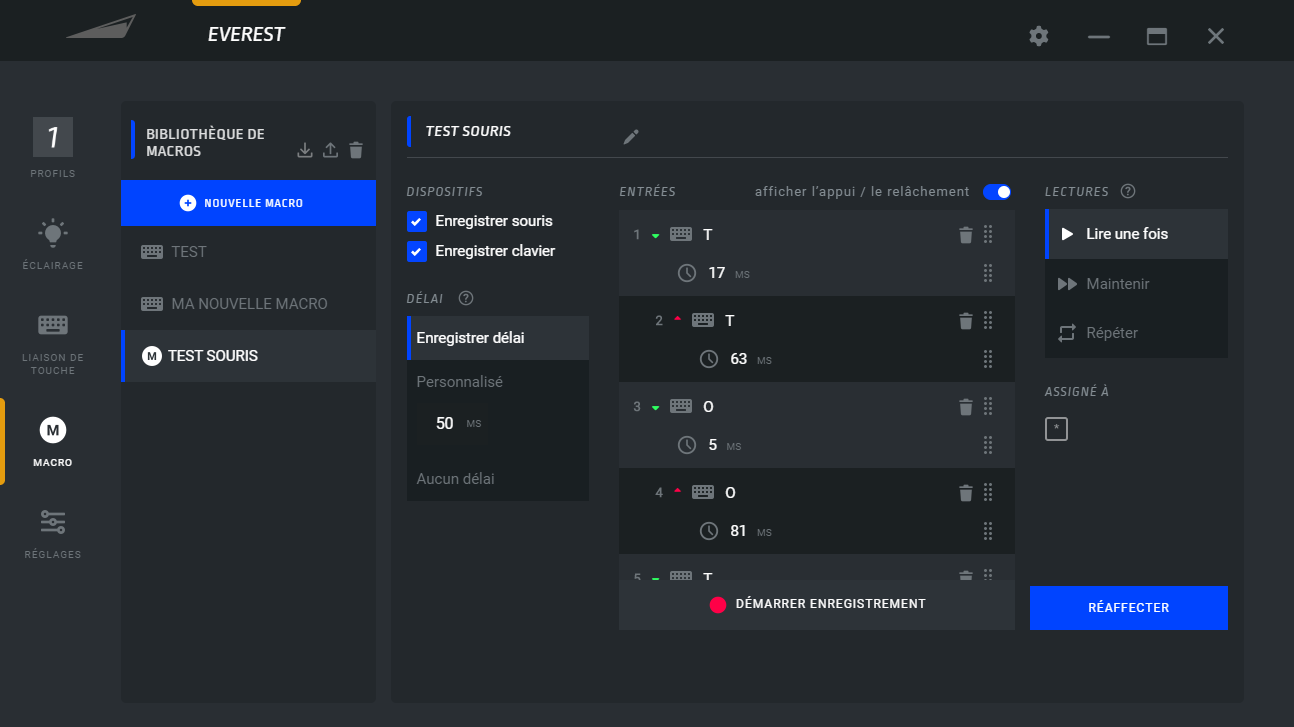Click the RÉAFFECTER button
This screenshot has height=727, width=1294.
click(1128, 608)
